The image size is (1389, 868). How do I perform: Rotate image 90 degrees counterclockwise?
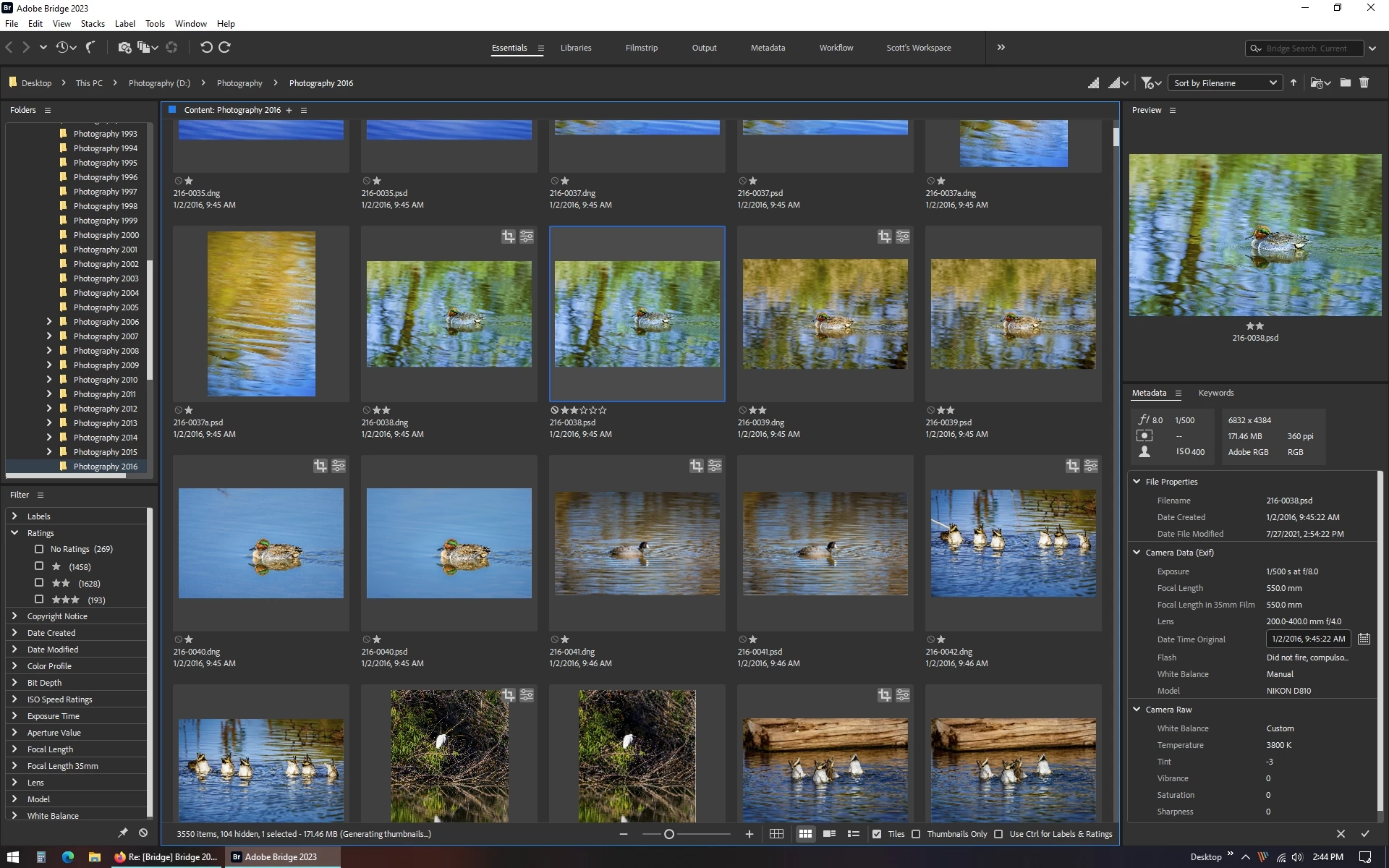pos(206,48)
